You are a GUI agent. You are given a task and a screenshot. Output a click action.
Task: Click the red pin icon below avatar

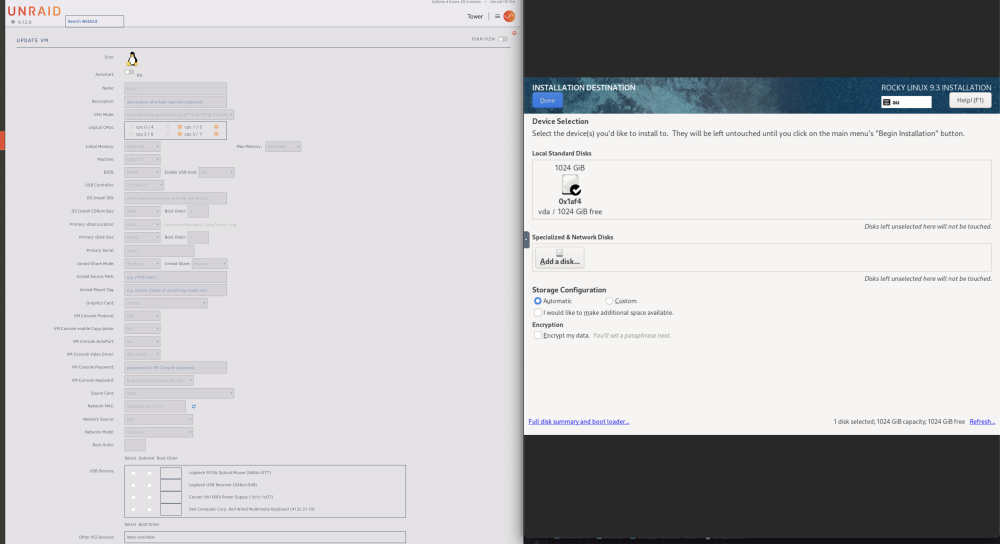(x=514, y=33)
